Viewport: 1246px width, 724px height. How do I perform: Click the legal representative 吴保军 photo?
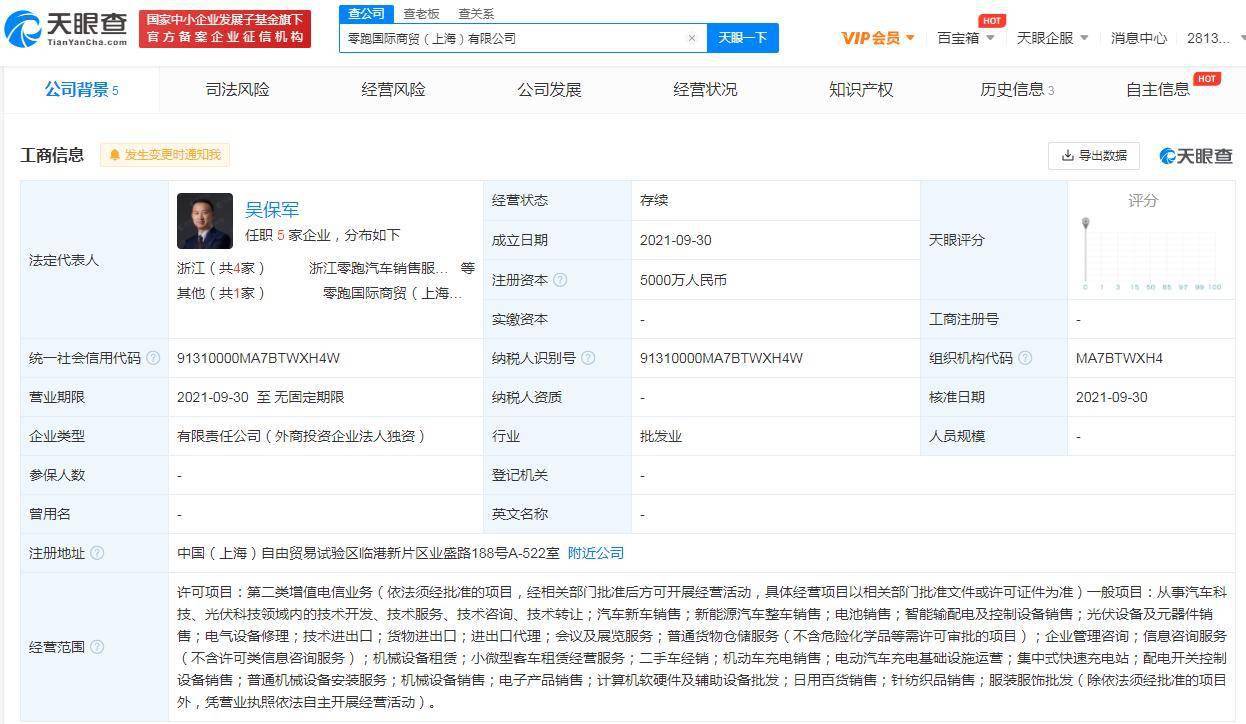pos(205,221)
